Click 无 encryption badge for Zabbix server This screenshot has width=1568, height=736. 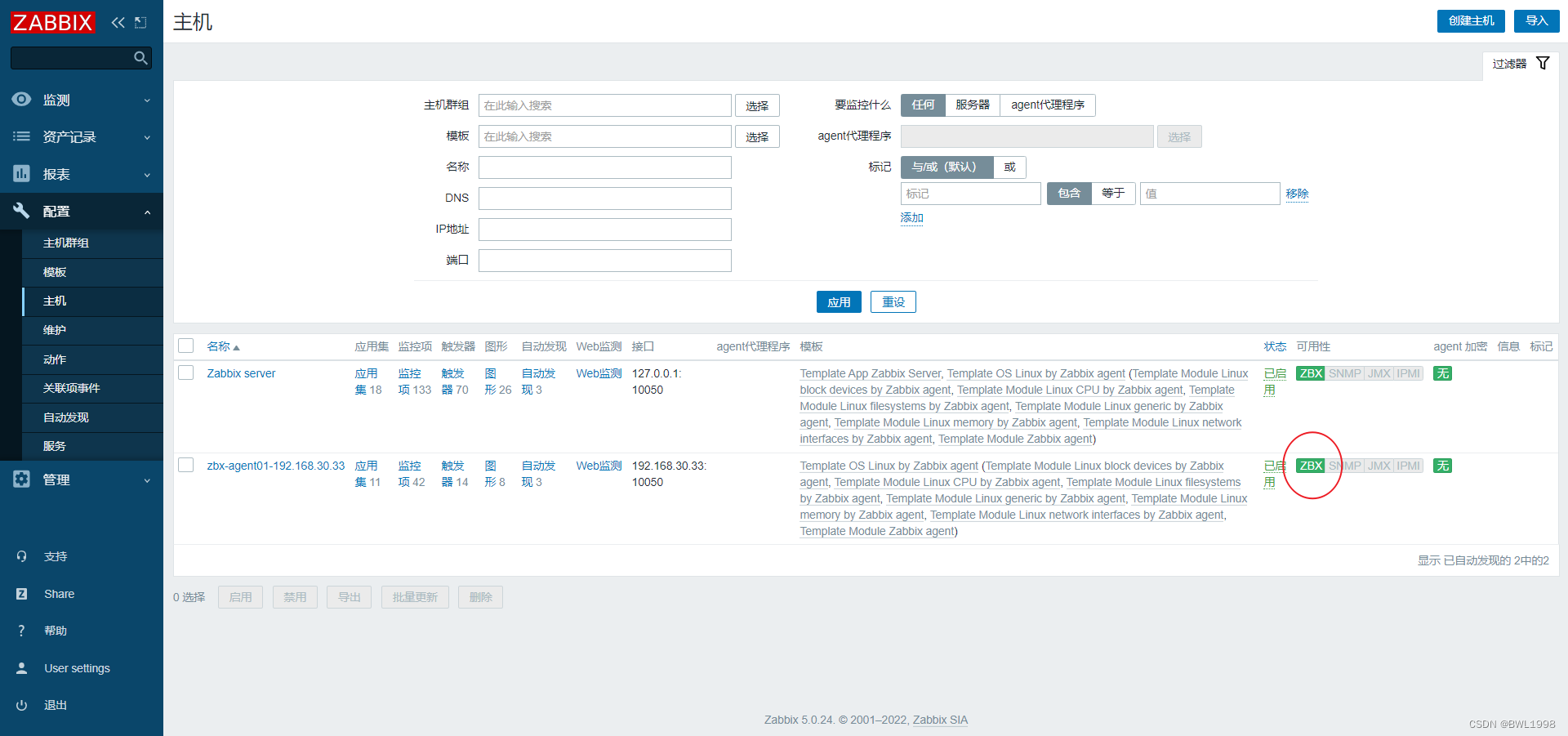click(x=1443, y=373)
